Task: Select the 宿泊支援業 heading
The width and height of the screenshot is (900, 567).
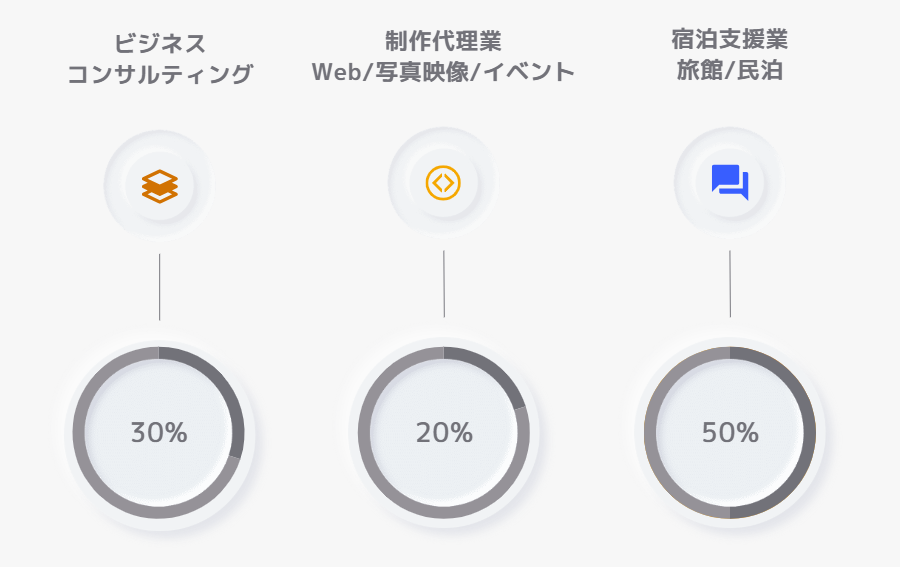Action: click(729, 41)
